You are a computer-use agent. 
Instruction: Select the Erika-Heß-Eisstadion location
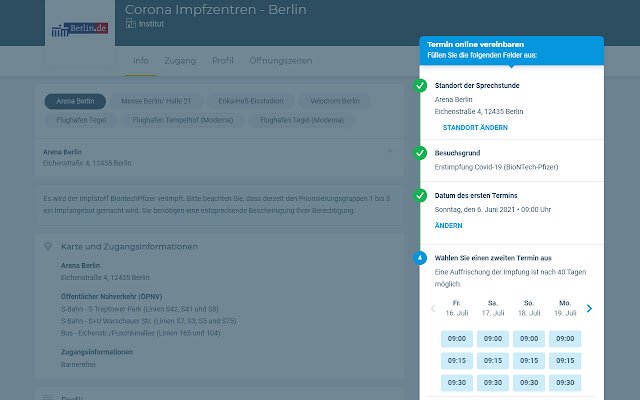click(x=251, y=101)
